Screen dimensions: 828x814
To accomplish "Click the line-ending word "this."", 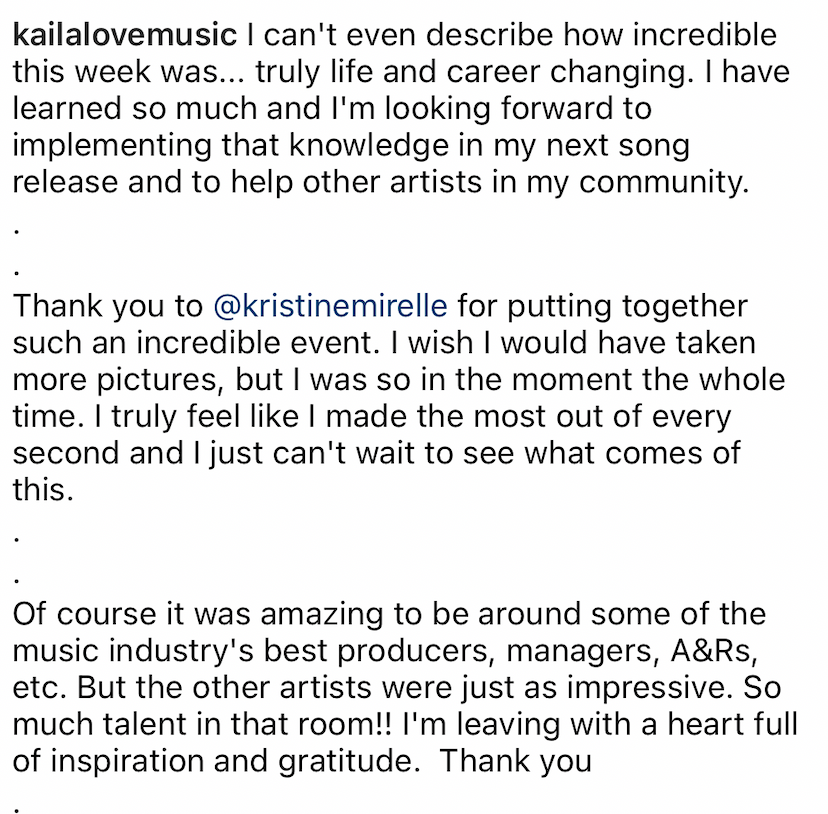I will (x=43, y=490).
